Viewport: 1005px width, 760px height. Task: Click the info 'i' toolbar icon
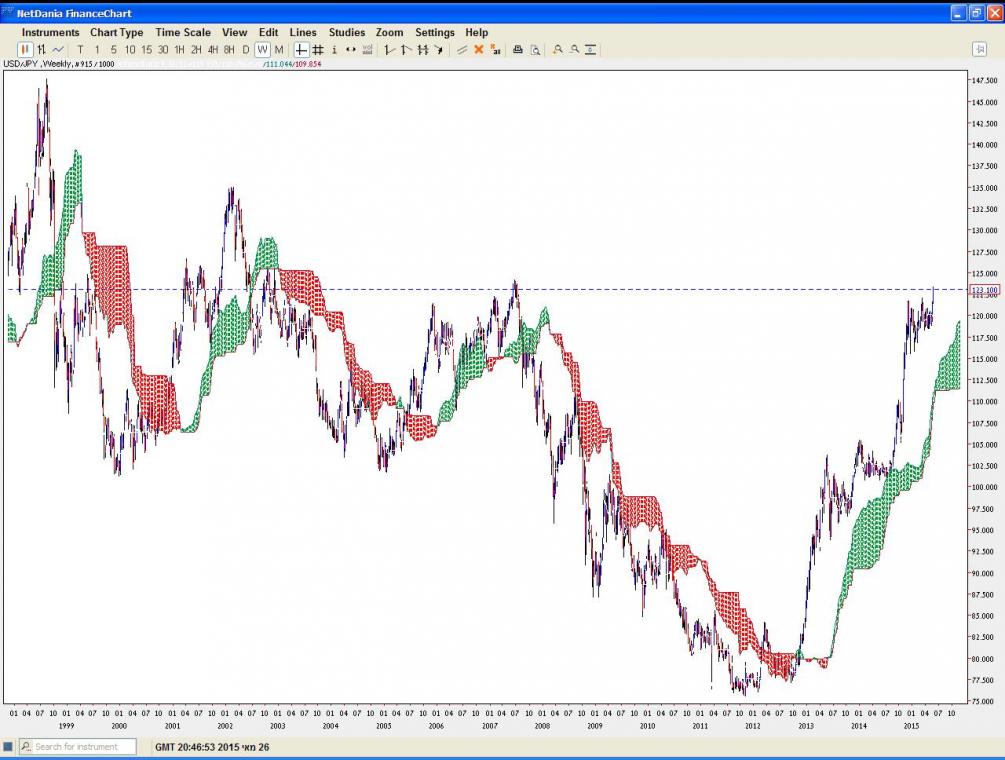[334, 49]
